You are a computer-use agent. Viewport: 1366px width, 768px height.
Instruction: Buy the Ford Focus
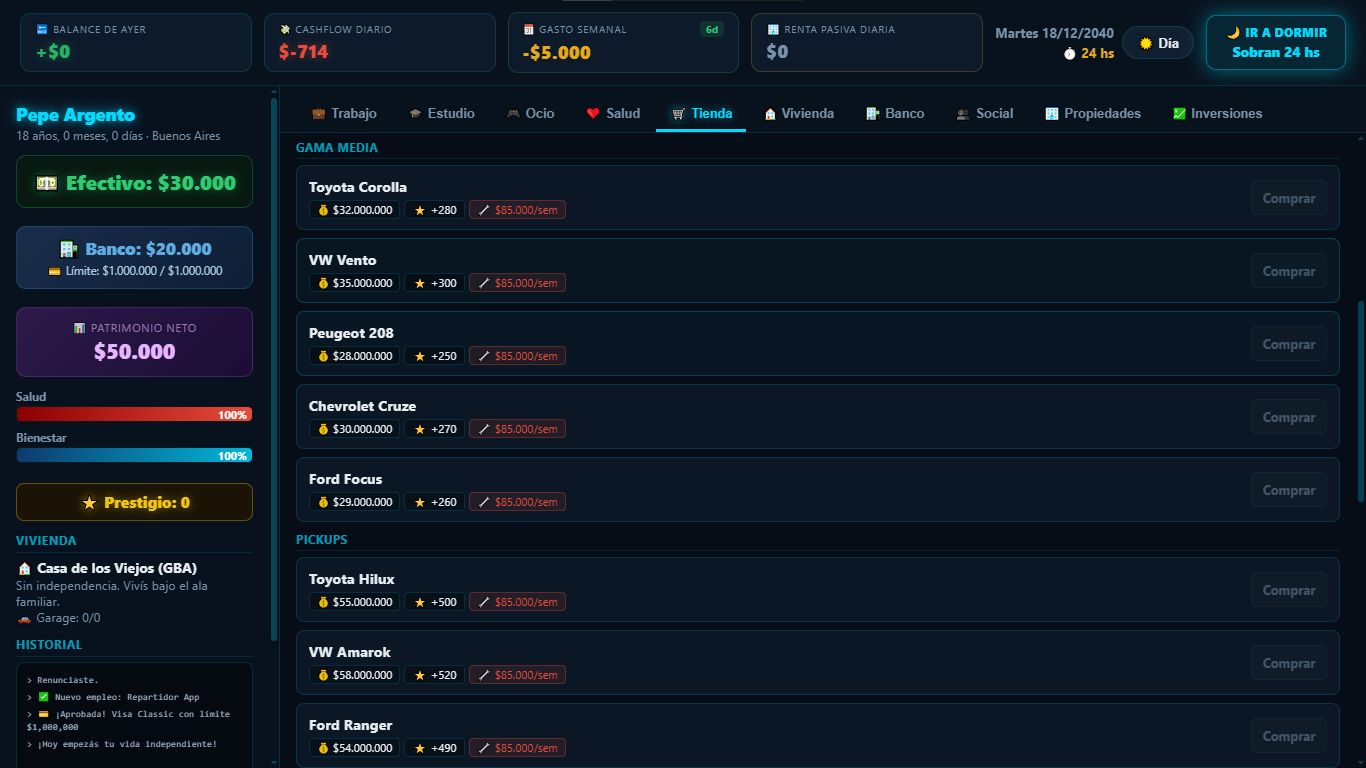1289,490
